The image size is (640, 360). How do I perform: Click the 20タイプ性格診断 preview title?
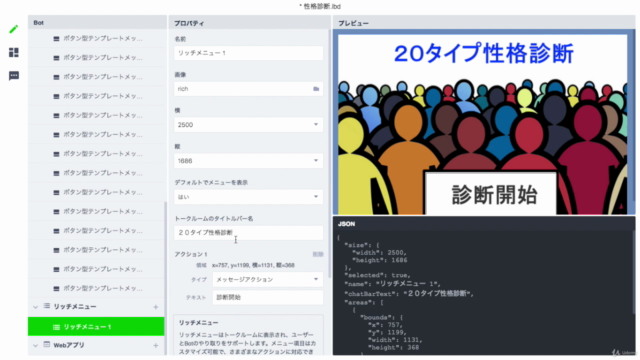click(484, 53)
